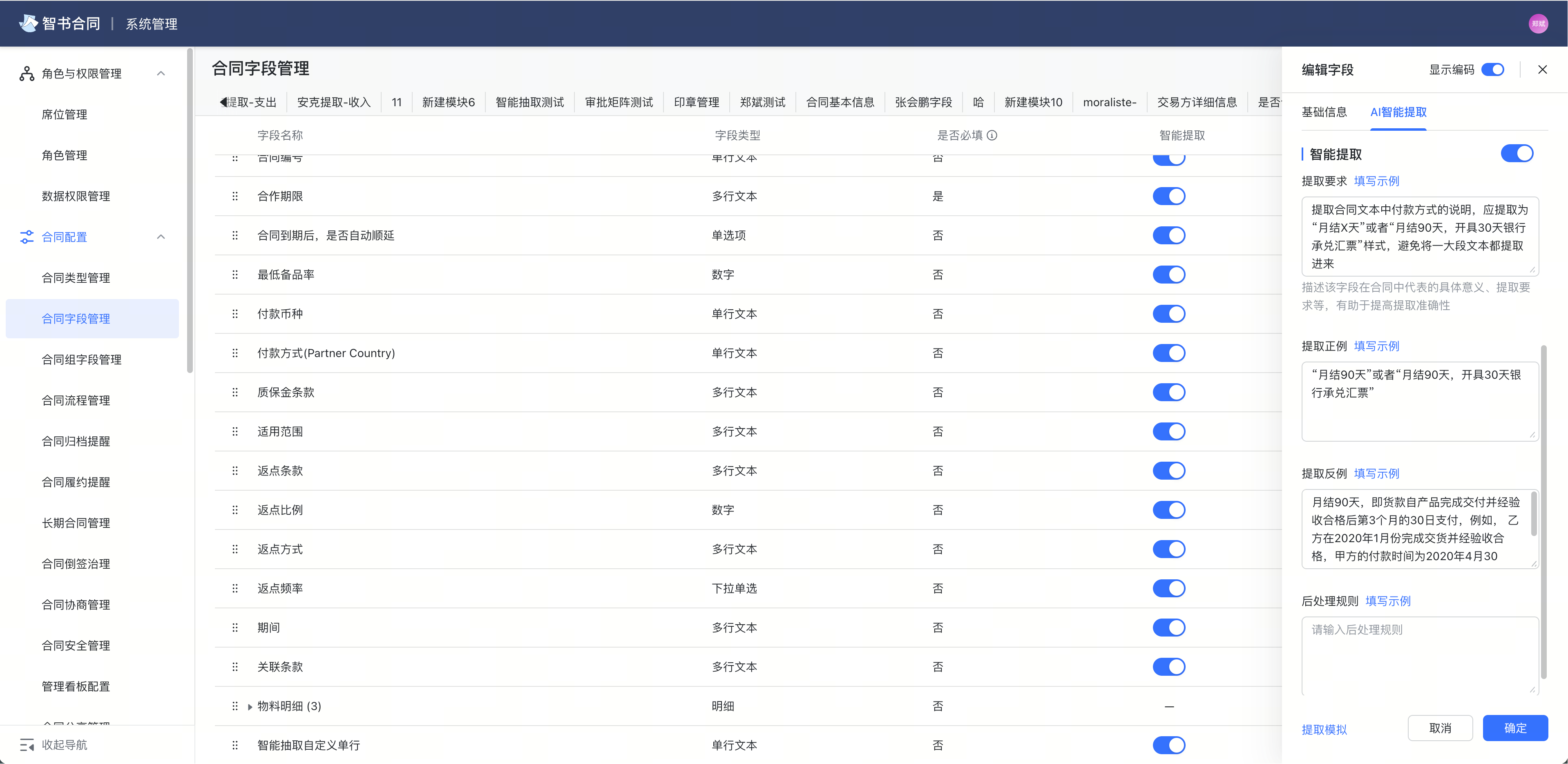Click the 收起导航 collapse icon

(26, 744)
